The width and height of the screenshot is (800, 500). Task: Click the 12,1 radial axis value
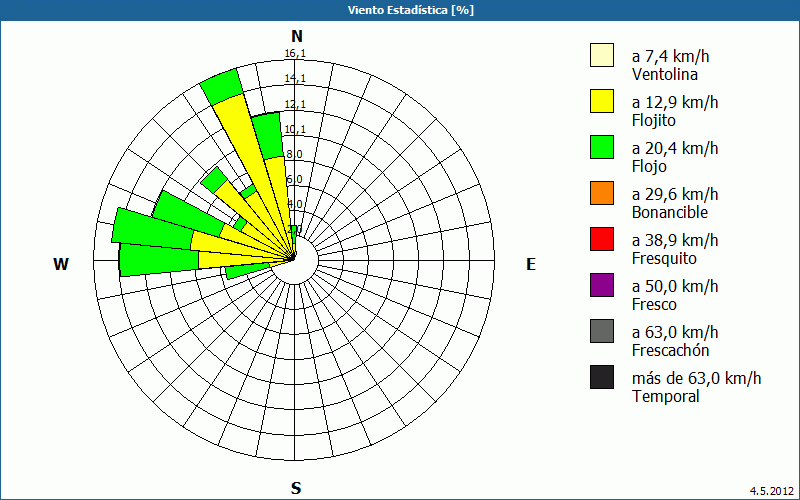[x=295, y=105]
